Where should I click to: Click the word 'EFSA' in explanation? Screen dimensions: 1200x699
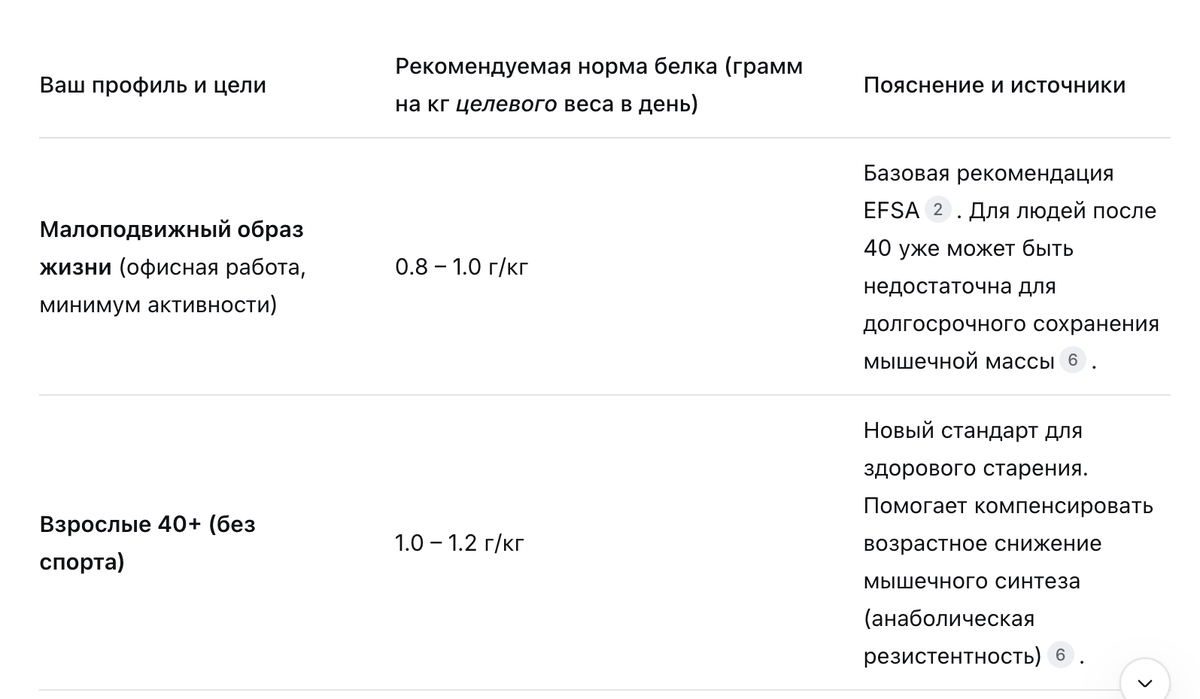891,211
